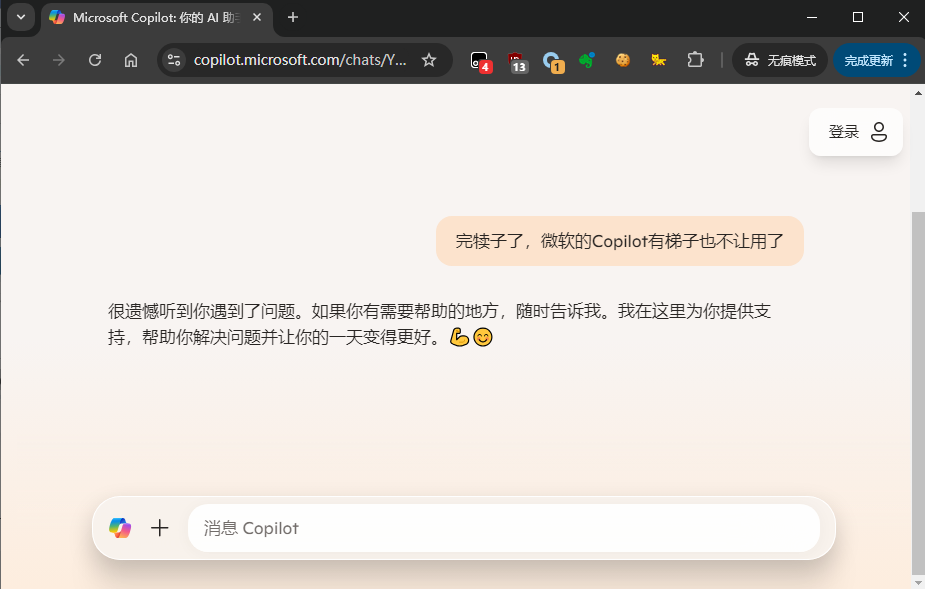Click the plus icon beside message box

click(159, 528)
